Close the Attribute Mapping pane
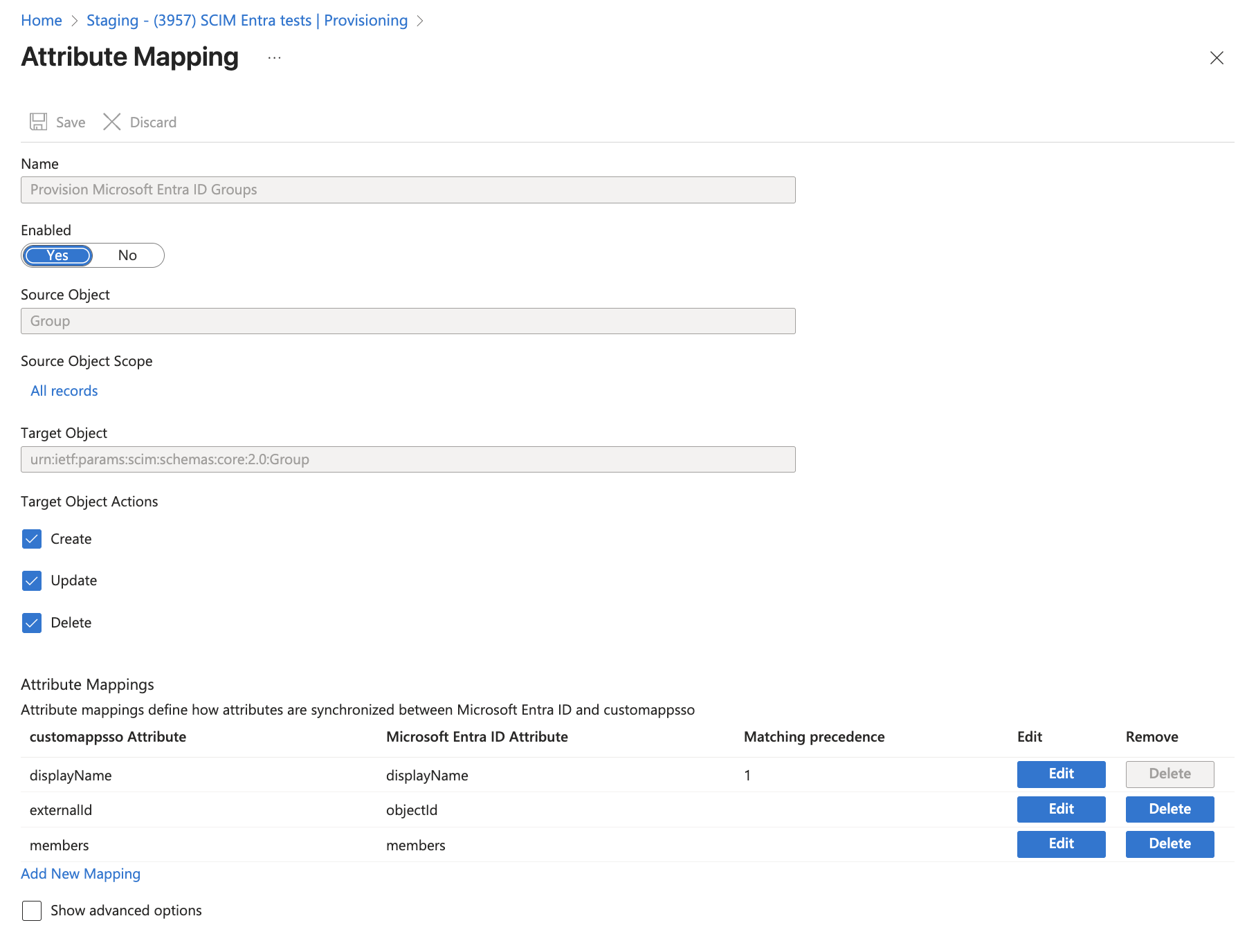1247x952 pixels. [1216, 58]
